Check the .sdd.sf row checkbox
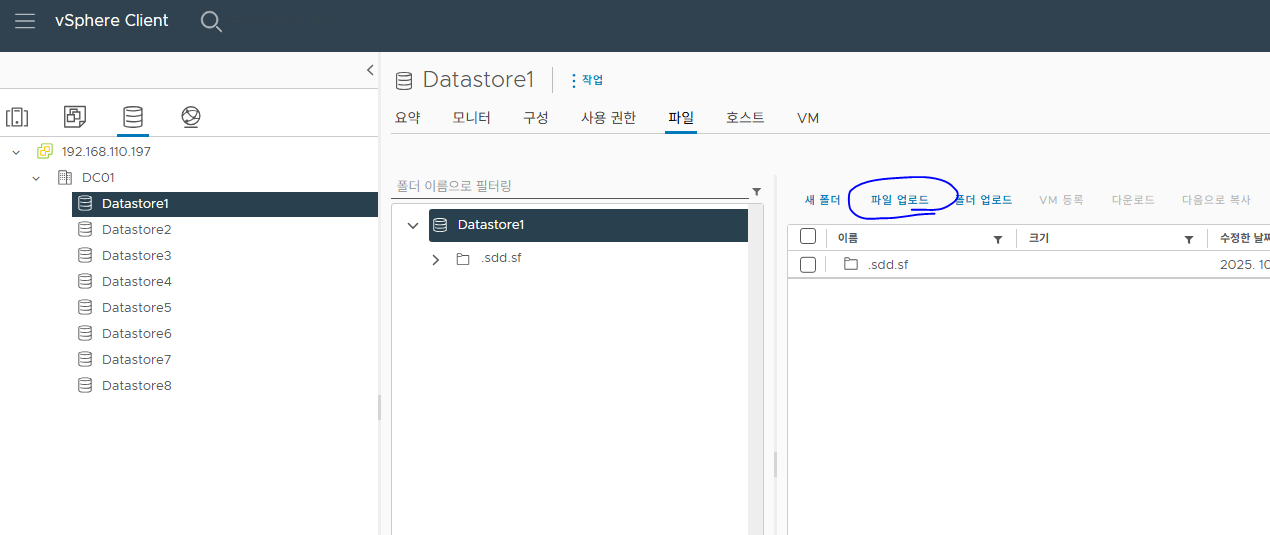This screenshot has width=1270, height=535. click(x=808, y=264)
